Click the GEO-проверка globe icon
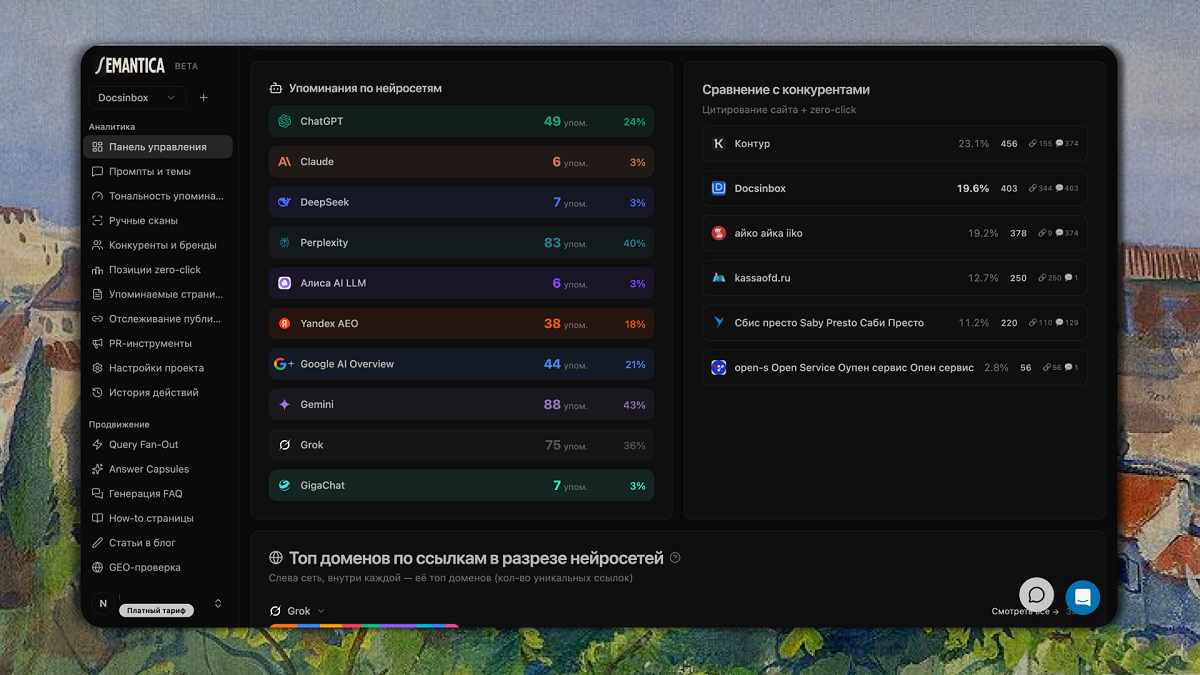The height and width of the screenshot is (675, 1200). point(97,567)
